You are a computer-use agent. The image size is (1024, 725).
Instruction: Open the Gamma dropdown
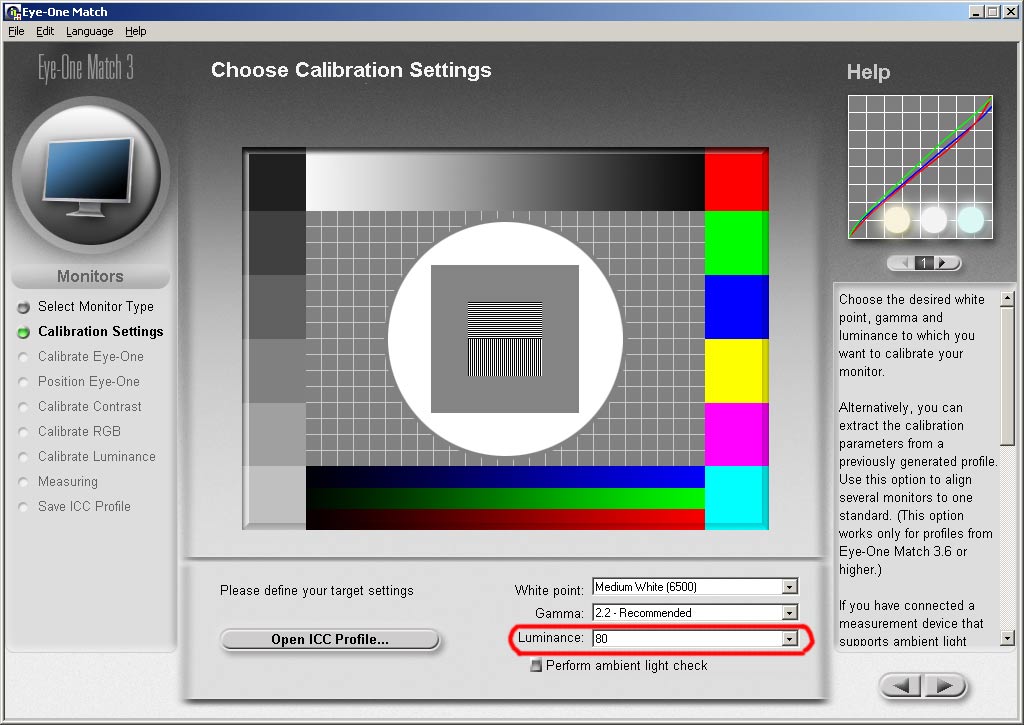[790, 613]
